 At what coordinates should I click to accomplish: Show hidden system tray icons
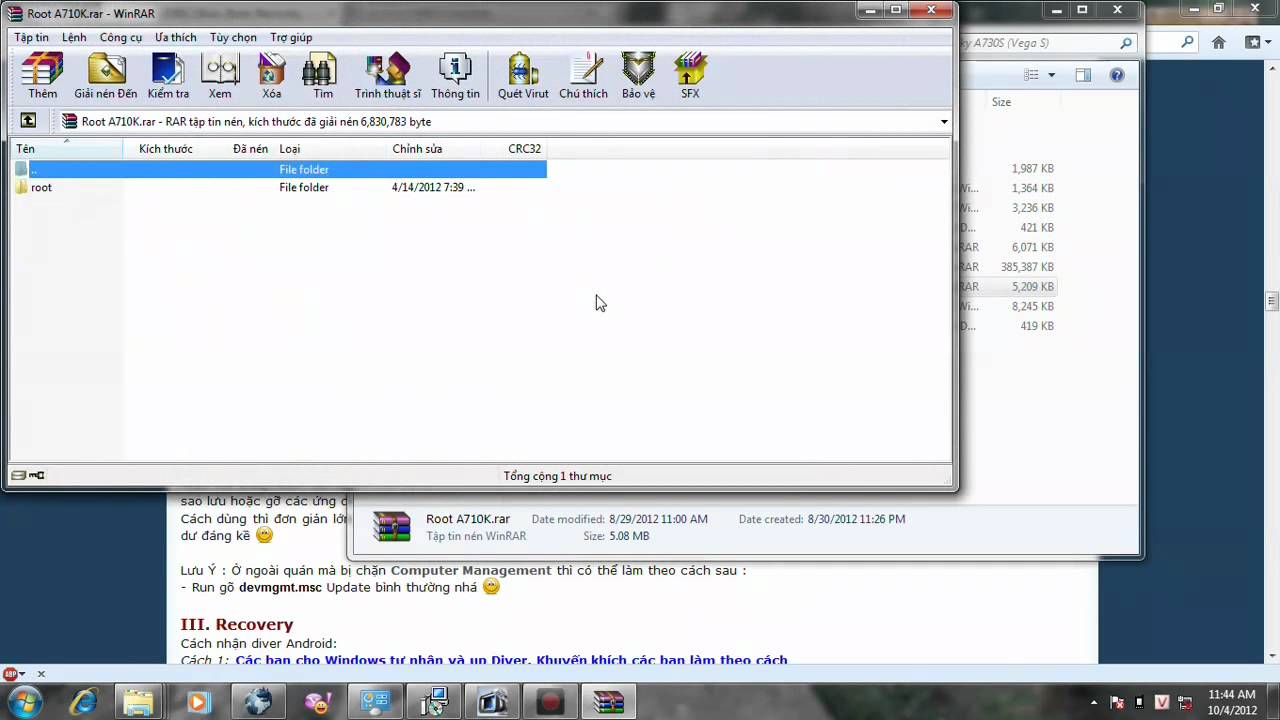tap(1093, 703)
